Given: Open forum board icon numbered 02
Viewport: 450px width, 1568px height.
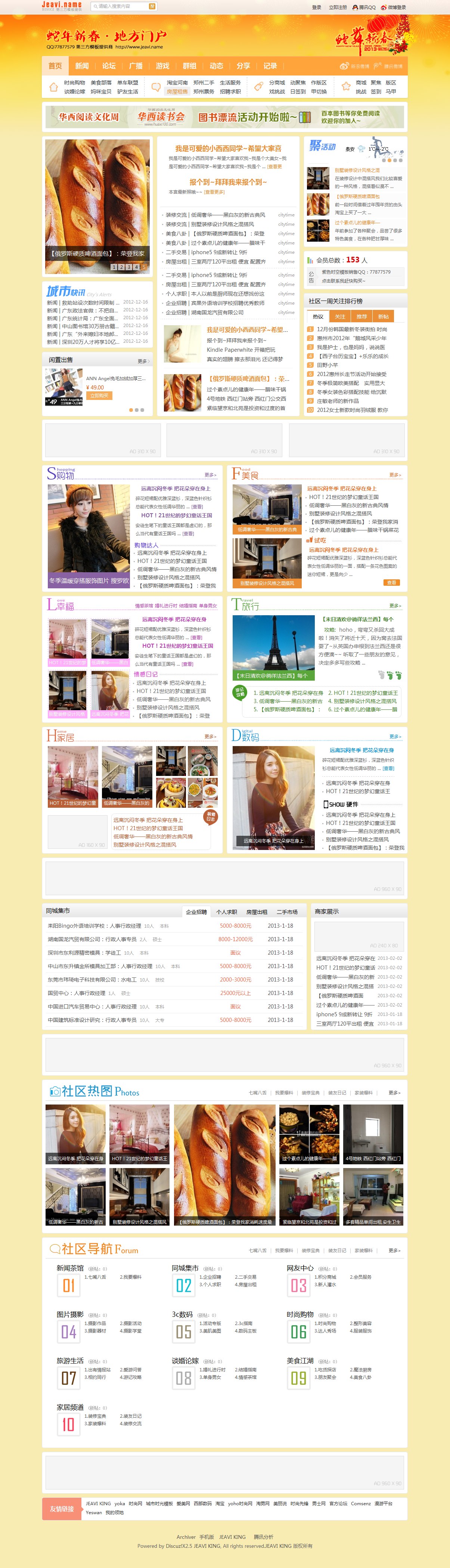Looking at the screenshot, I should tap(184, 1285).
